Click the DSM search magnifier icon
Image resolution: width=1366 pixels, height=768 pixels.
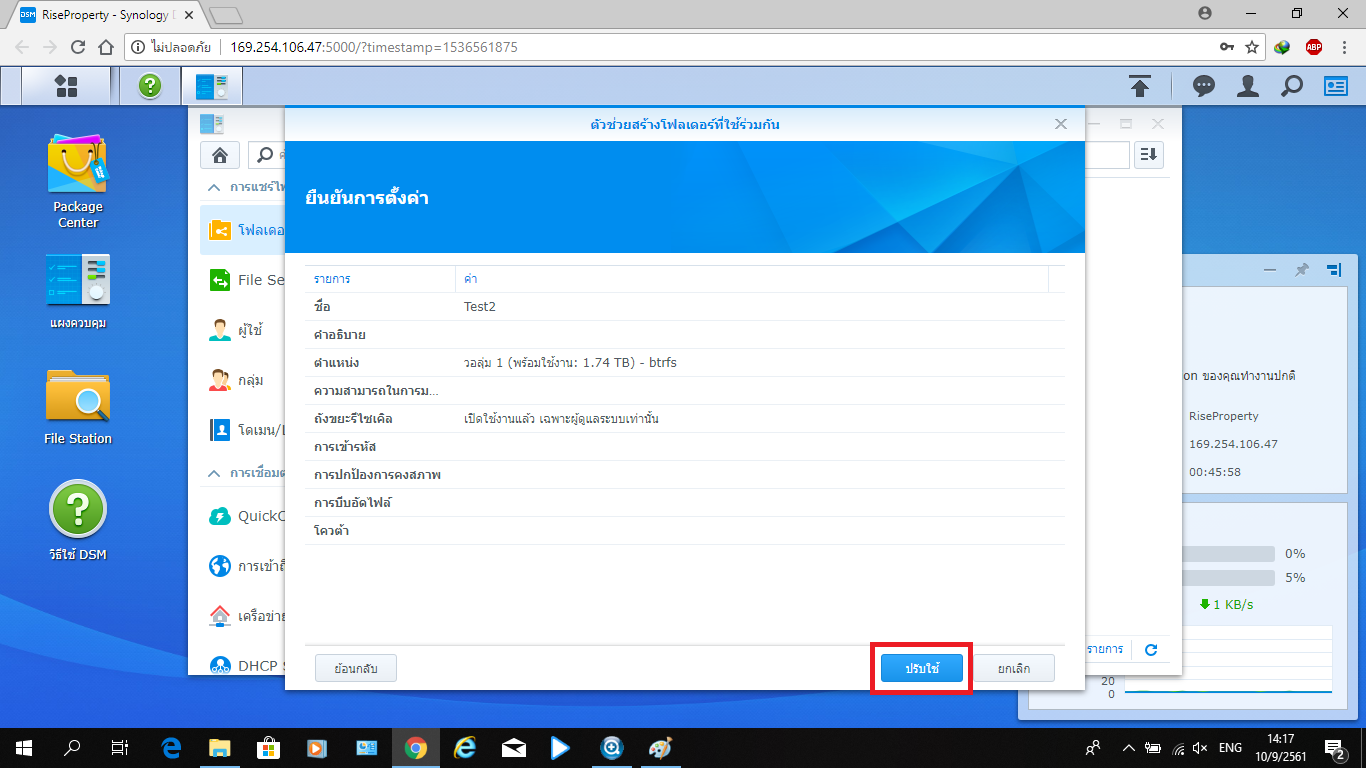click(1292, 86)
